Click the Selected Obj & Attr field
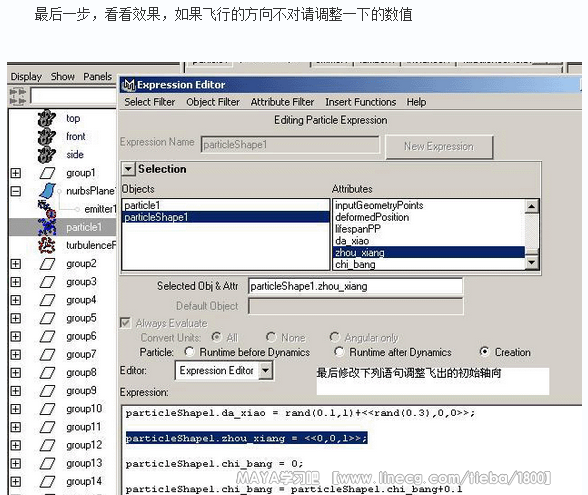The height and width of the screenshot is (495, 588). (355, 286)
